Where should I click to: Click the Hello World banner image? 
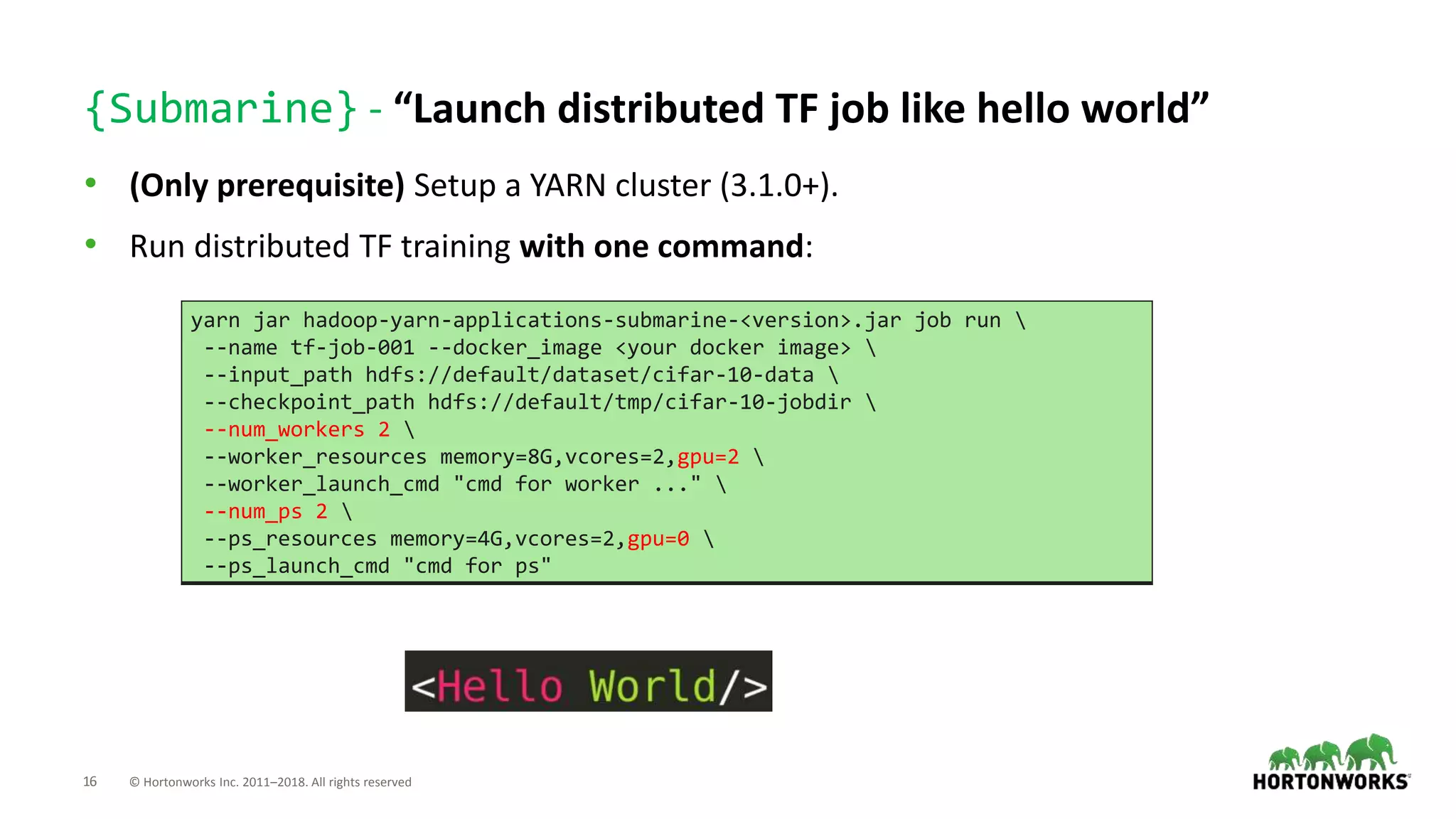588,681
